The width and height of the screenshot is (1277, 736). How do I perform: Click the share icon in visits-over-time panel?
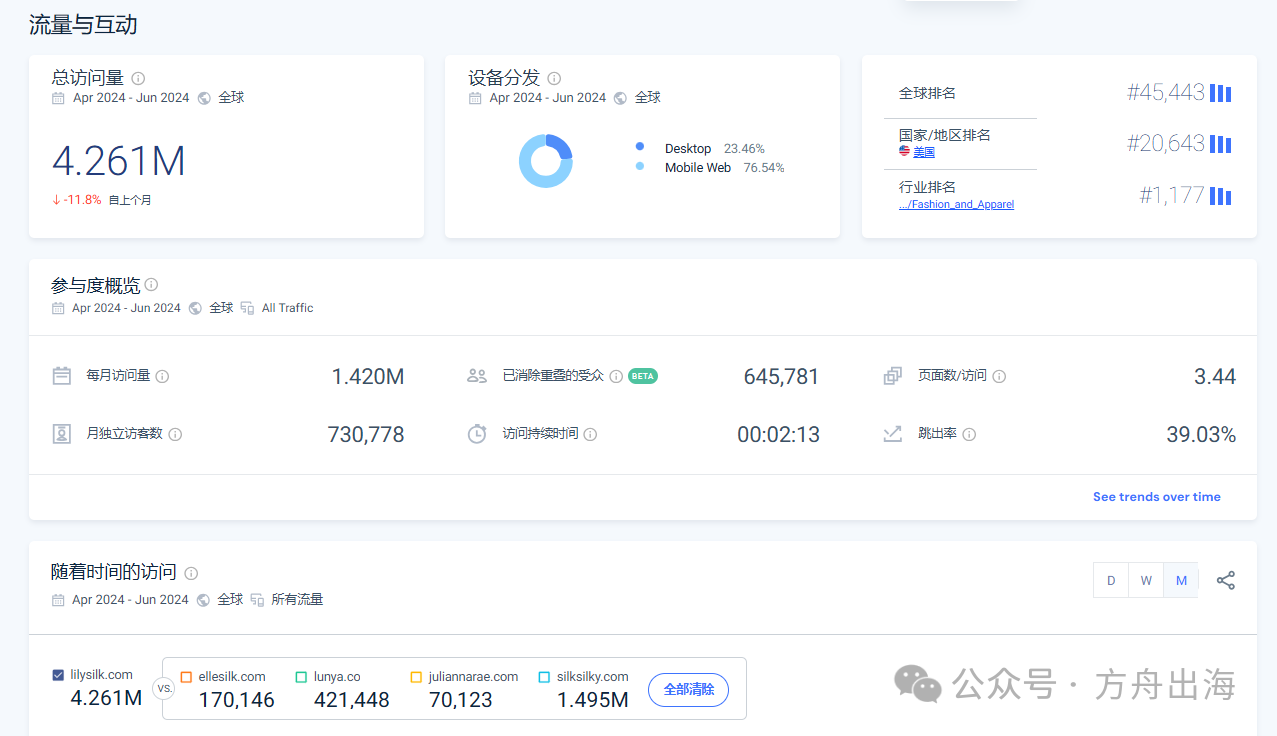(x=1225, y=580)
